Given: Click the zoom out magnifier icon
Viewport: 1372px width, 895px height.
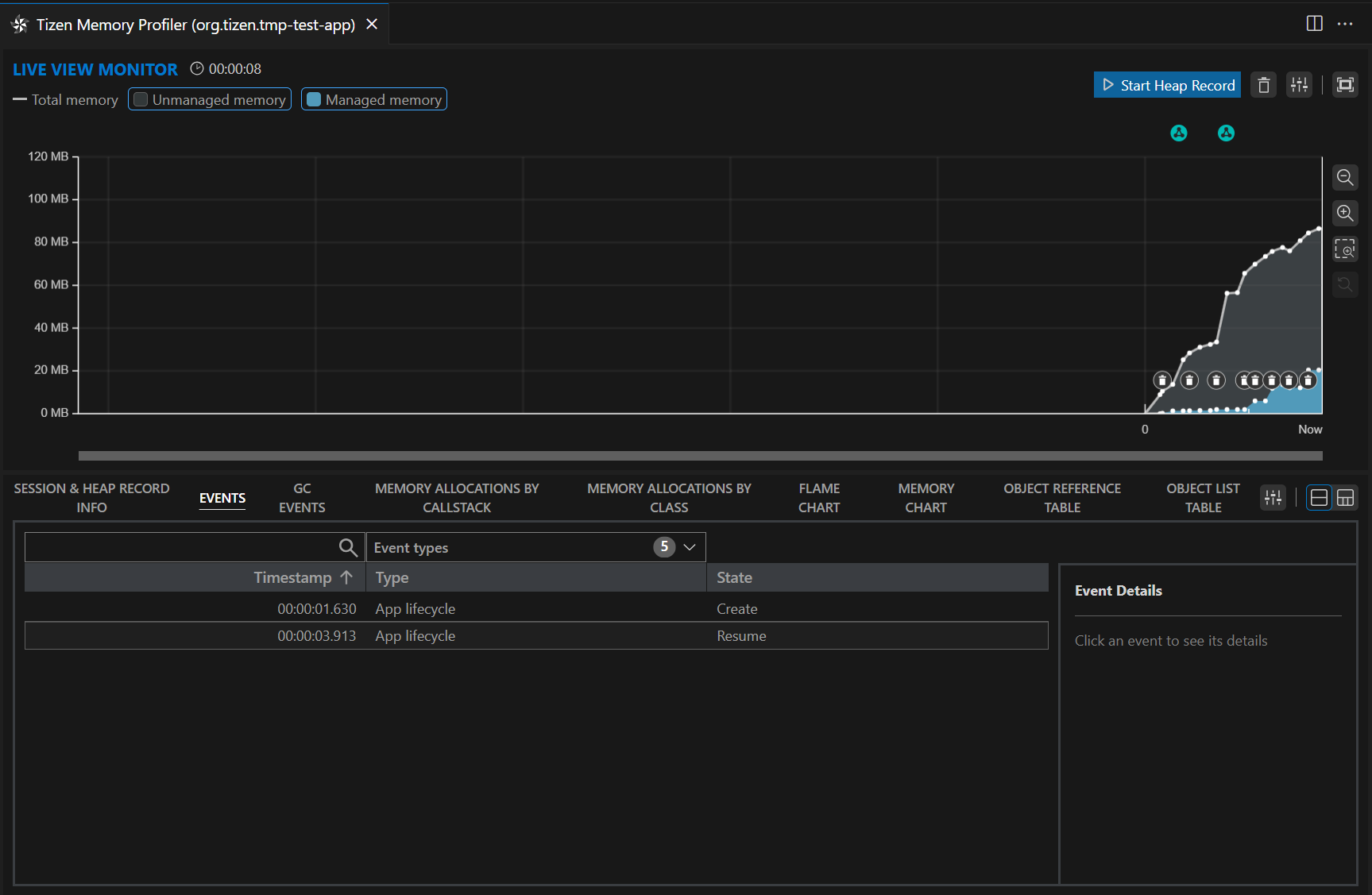Looking at the screenshot, I should pyautogui.click(x=1344, y=177).
